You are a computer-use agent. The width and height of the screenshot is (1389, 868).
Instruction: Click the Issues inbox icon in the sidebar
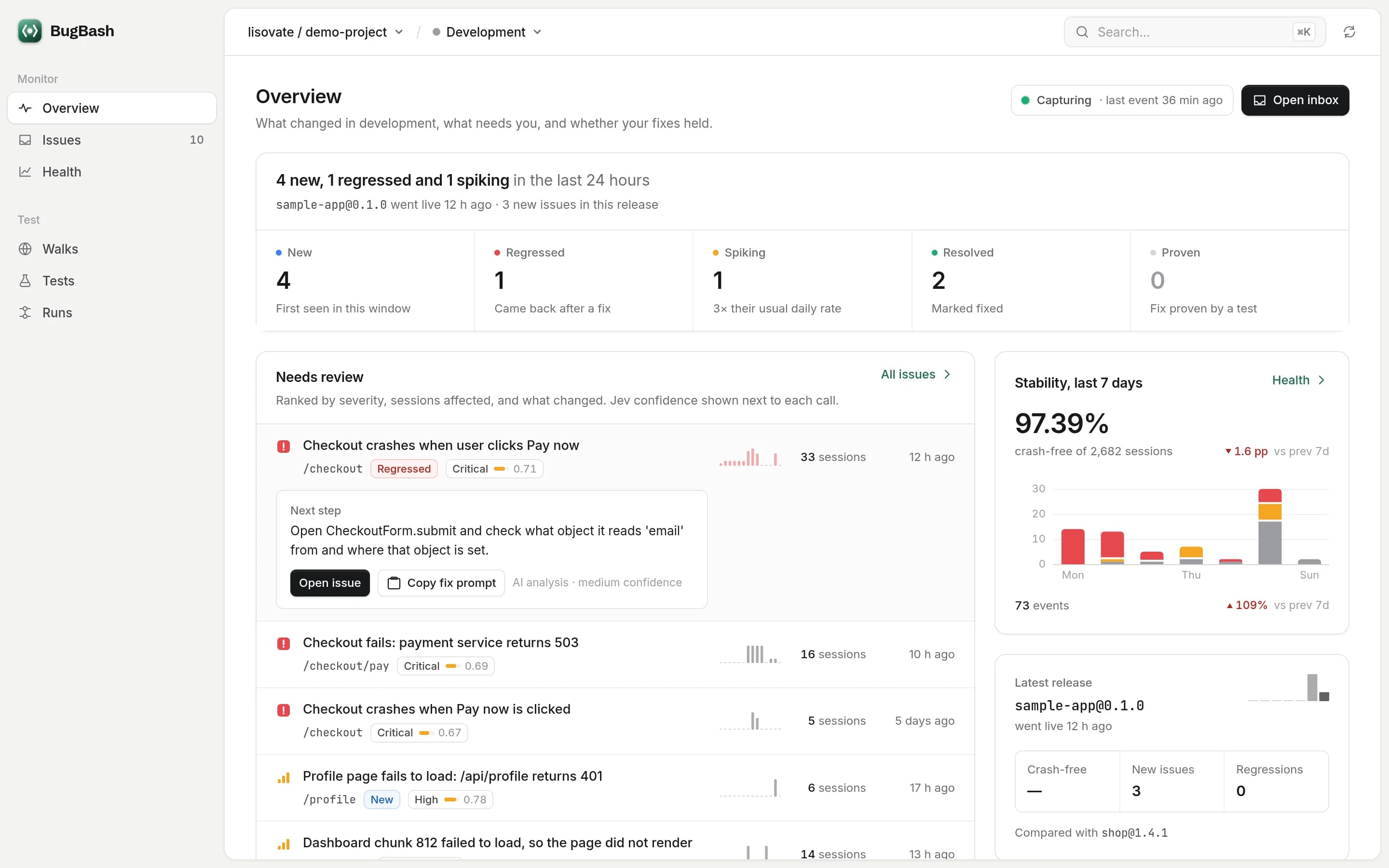click(25, 140)
